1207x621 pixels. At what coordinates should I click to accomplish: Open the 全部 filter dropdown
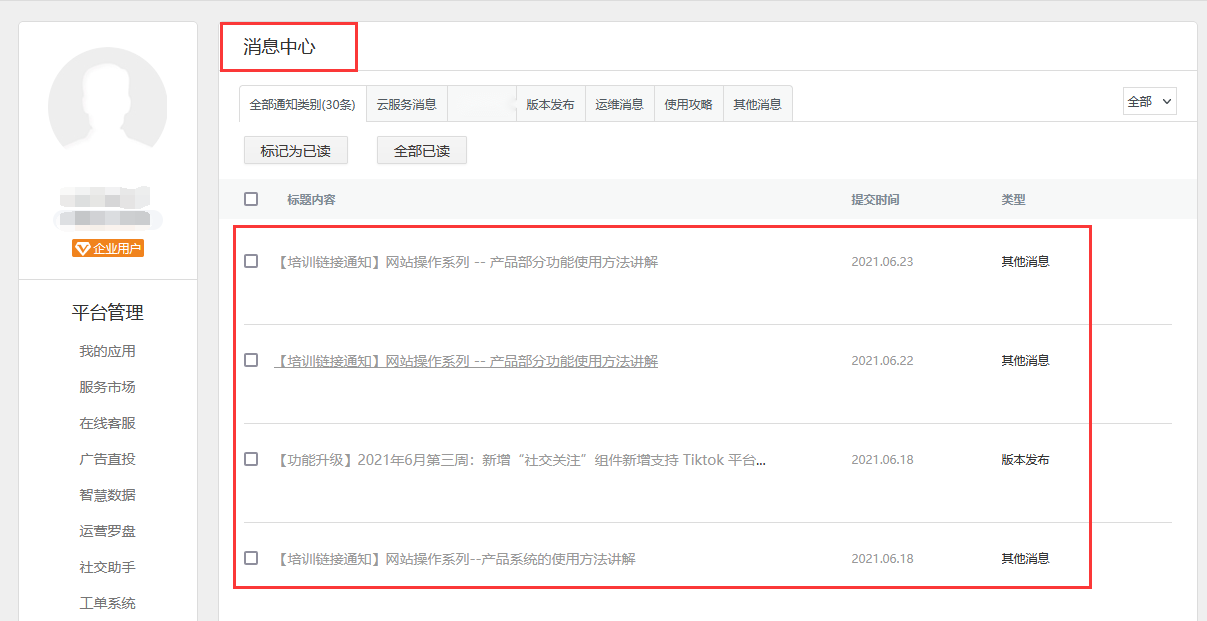coord(1149,102)
